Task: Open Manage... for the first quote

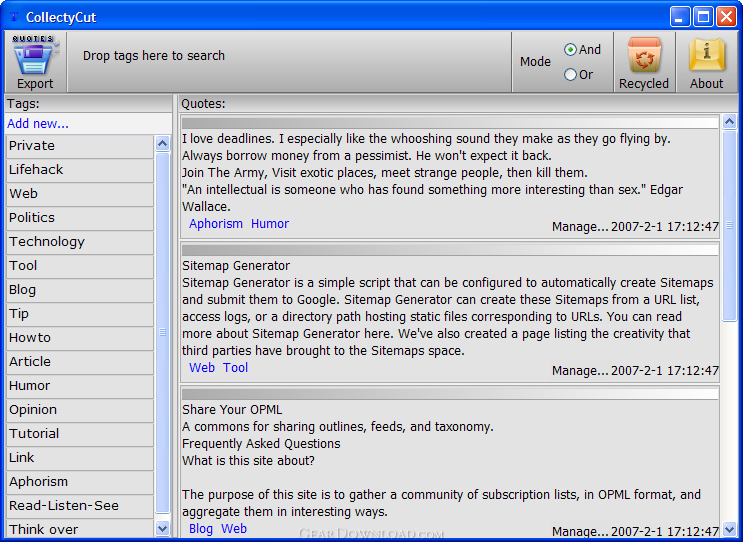Action: pyautogui.click(x=579, y=227)
